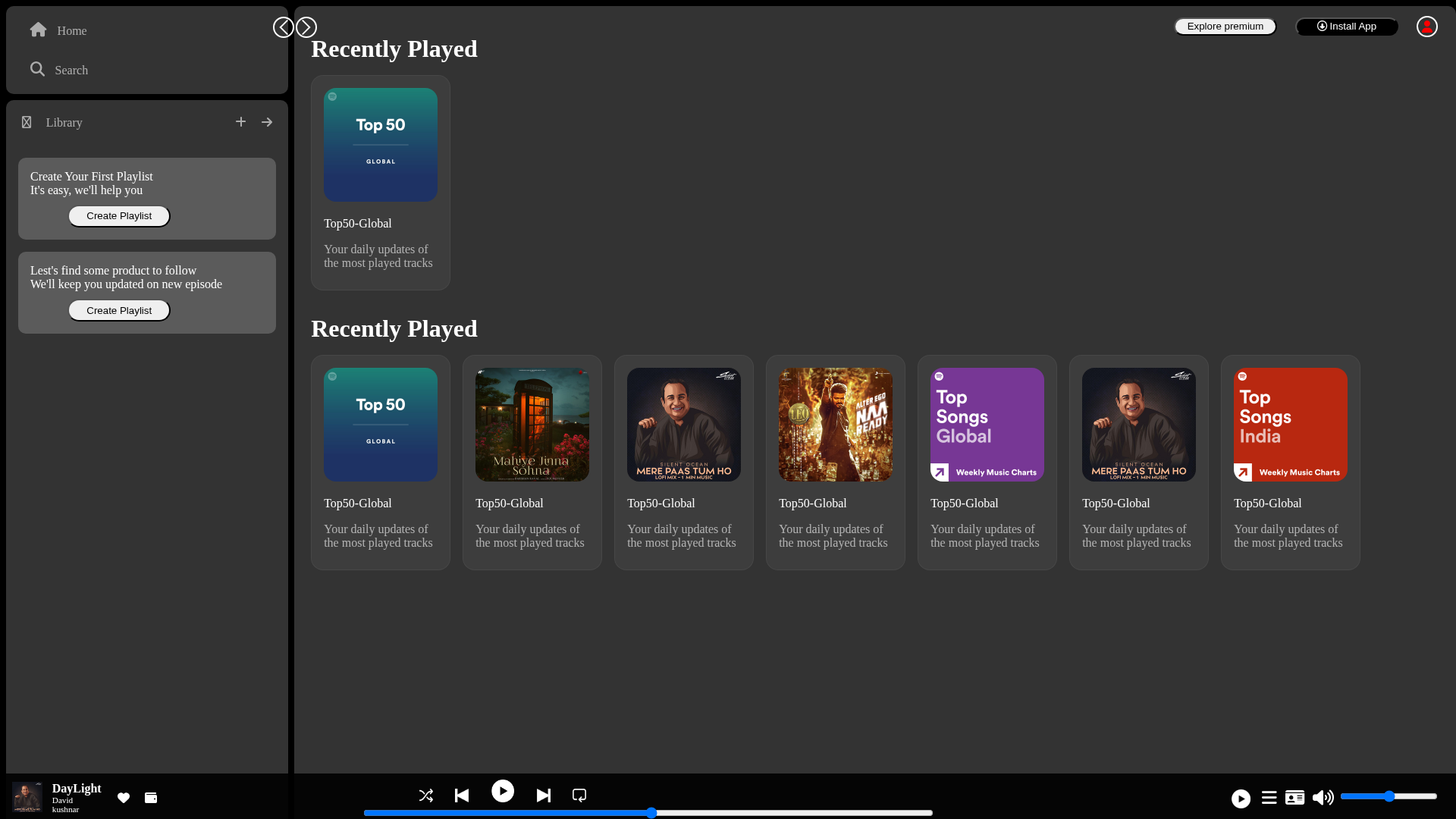Navigate forward with right chevron
Screen dimensions: 1456x819
click(306, 27)
